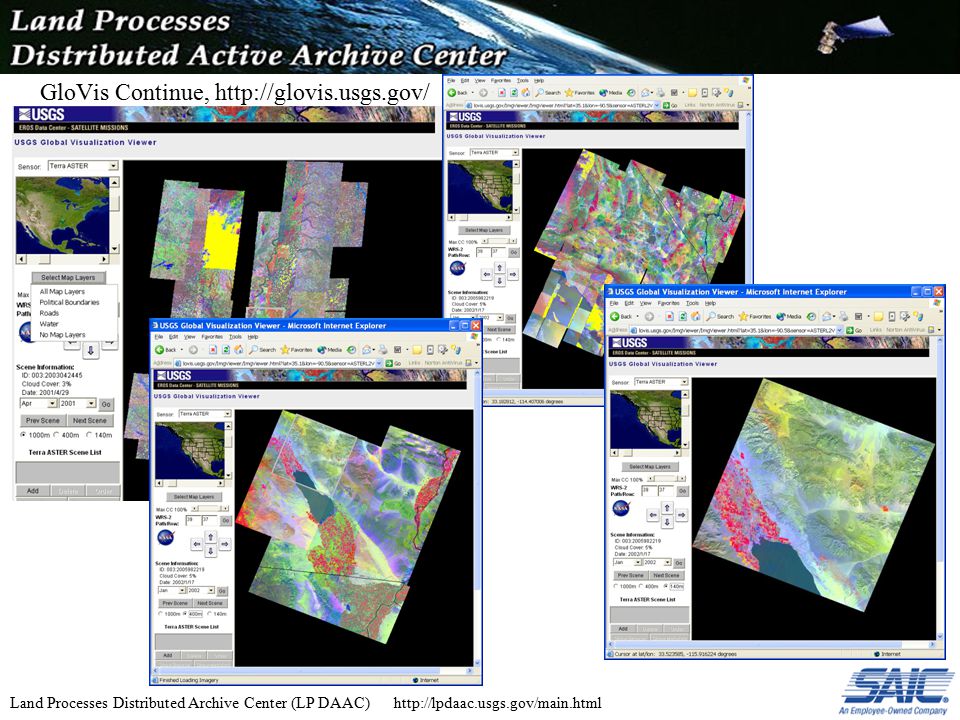This screenshot has width=960, height=720.
Task: Click Home icon in bottom-center IE window
Action: pyautogui.click(x=238, y=350)
